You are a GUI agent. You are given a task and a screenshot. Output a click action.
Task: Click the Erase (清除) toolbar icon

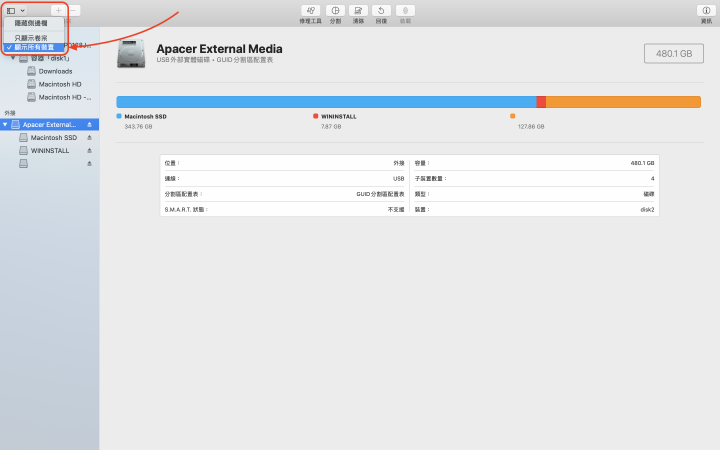pos(358,11)
